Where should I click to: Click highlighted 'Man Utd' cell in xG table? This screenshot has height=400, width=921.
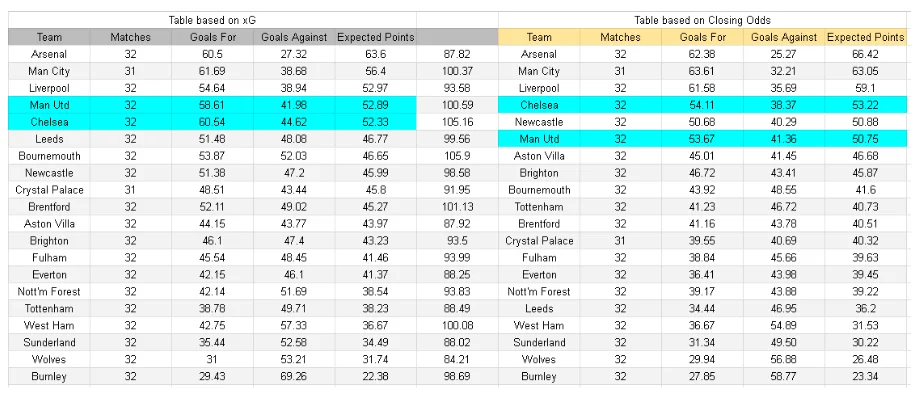click(49, 105)
